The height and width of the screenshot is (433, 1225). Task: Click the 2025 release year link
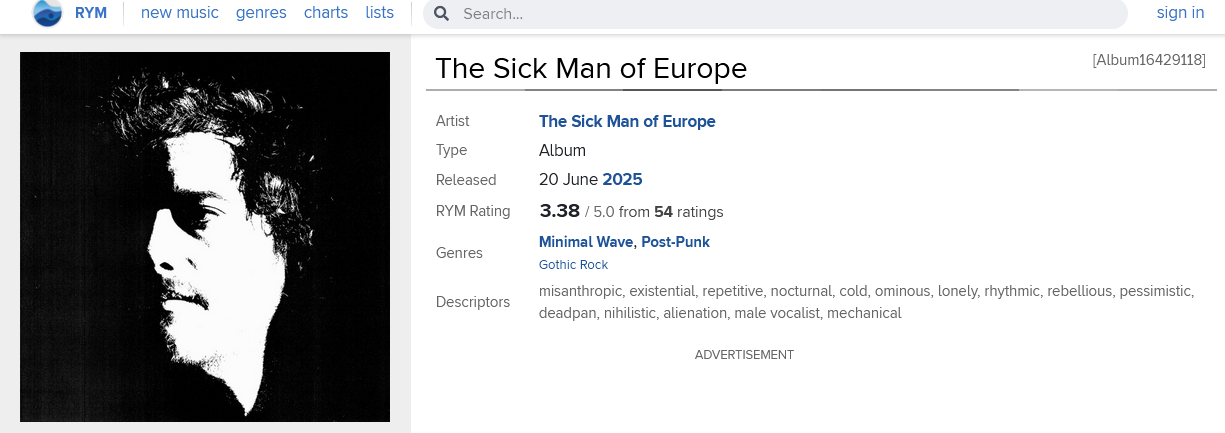point(622,180)
